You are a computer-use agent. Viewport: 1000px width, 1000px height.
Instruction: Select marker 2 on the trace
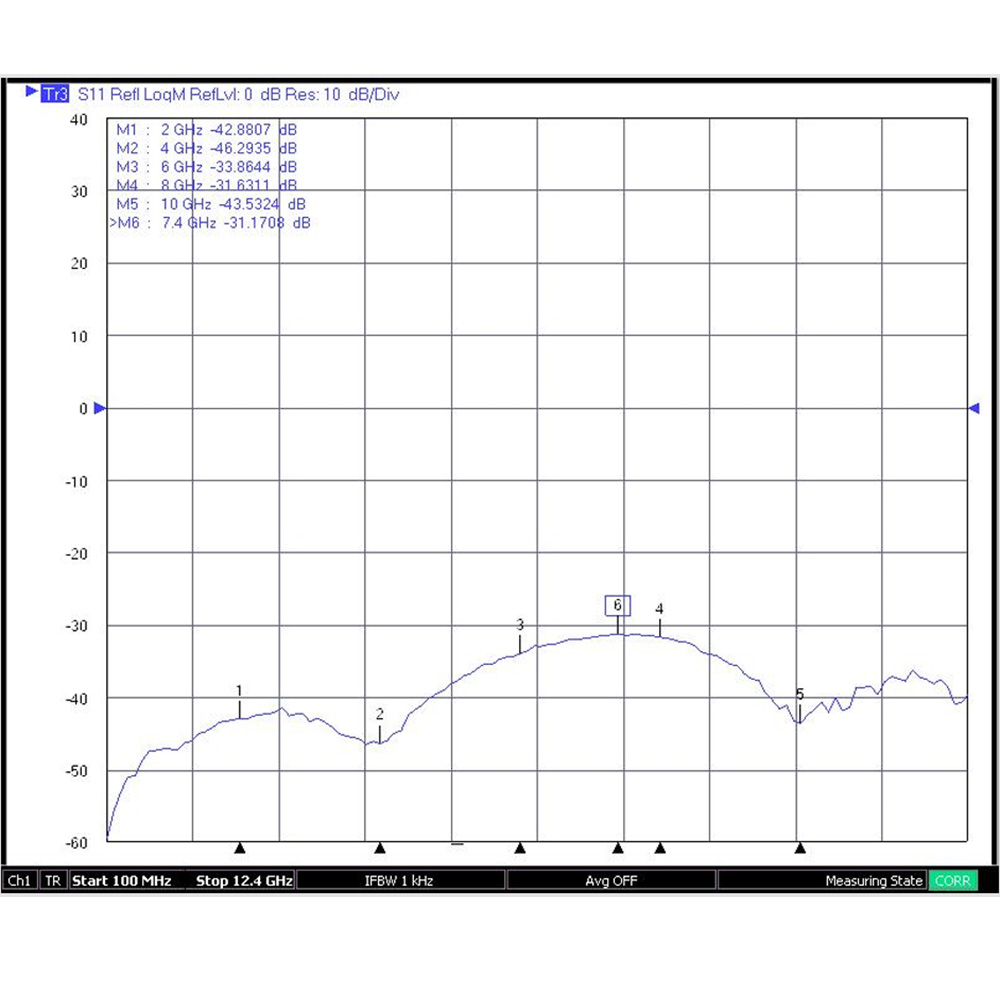point(380,714)
